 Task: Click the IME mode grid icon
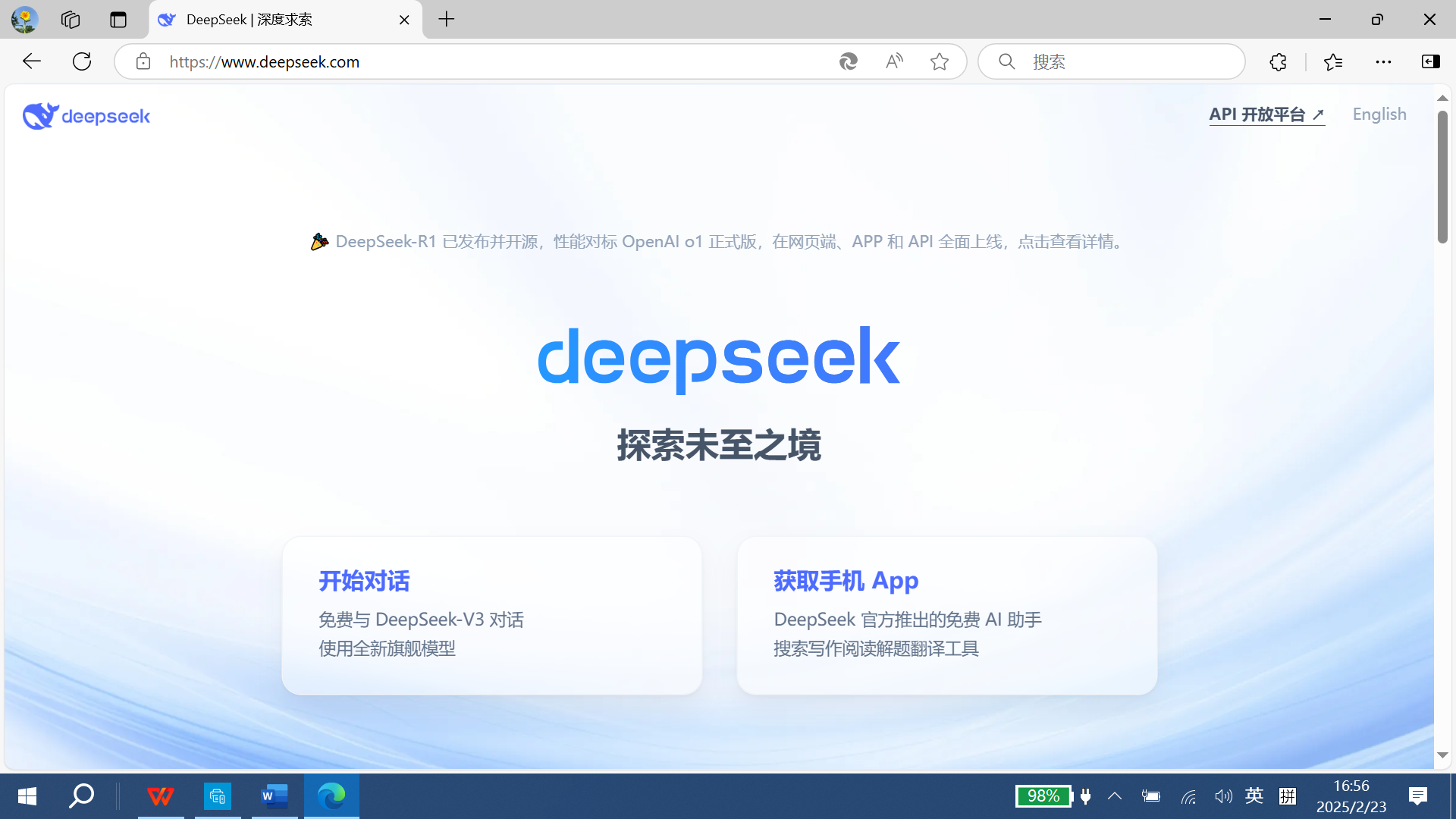point(1288,795)
